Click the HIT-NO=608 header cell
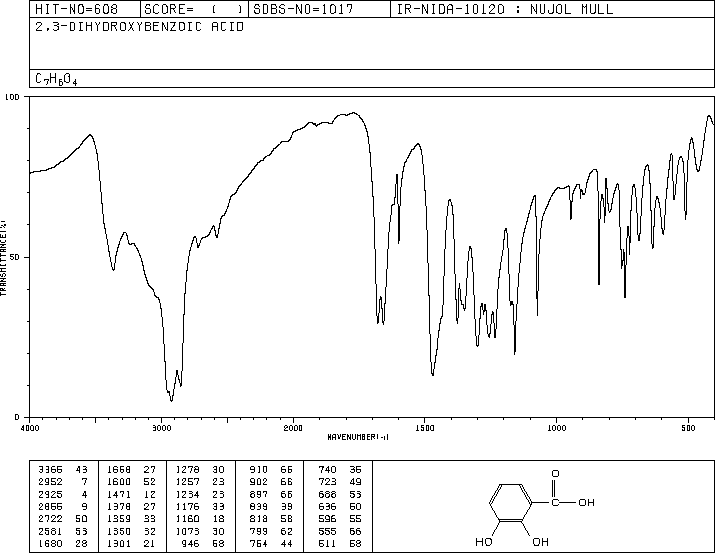Screen dimensions: 715x553 click(x=85, y=9)
